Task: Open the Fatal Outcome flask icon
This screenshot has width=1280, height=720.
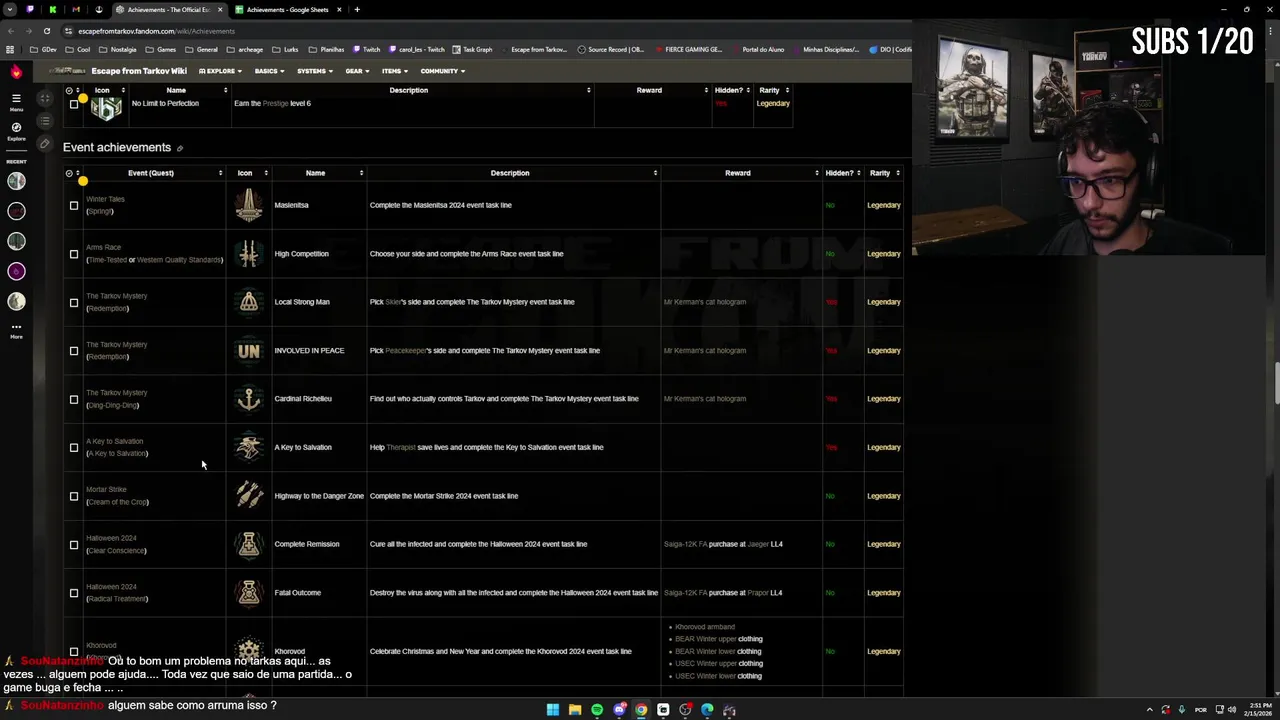Action: (249, 593)
